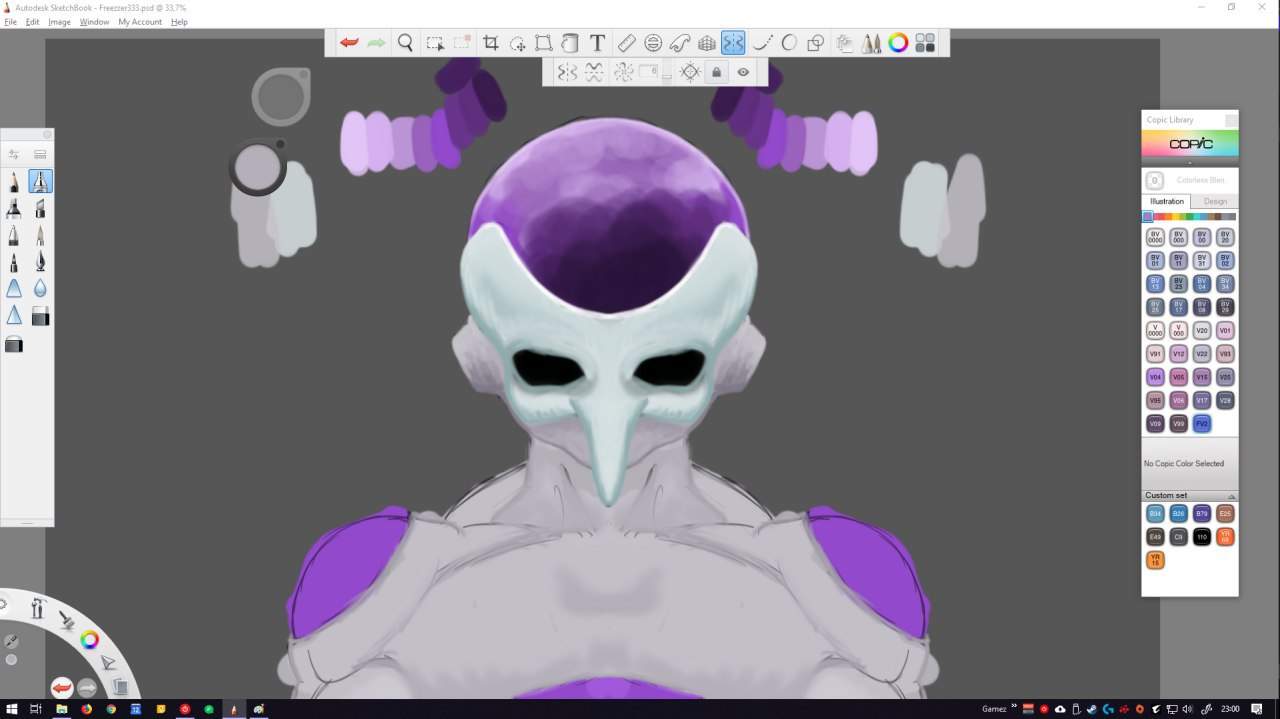
Task: Toggle Y-axis vertical symmetry
Action: point(567,72)
